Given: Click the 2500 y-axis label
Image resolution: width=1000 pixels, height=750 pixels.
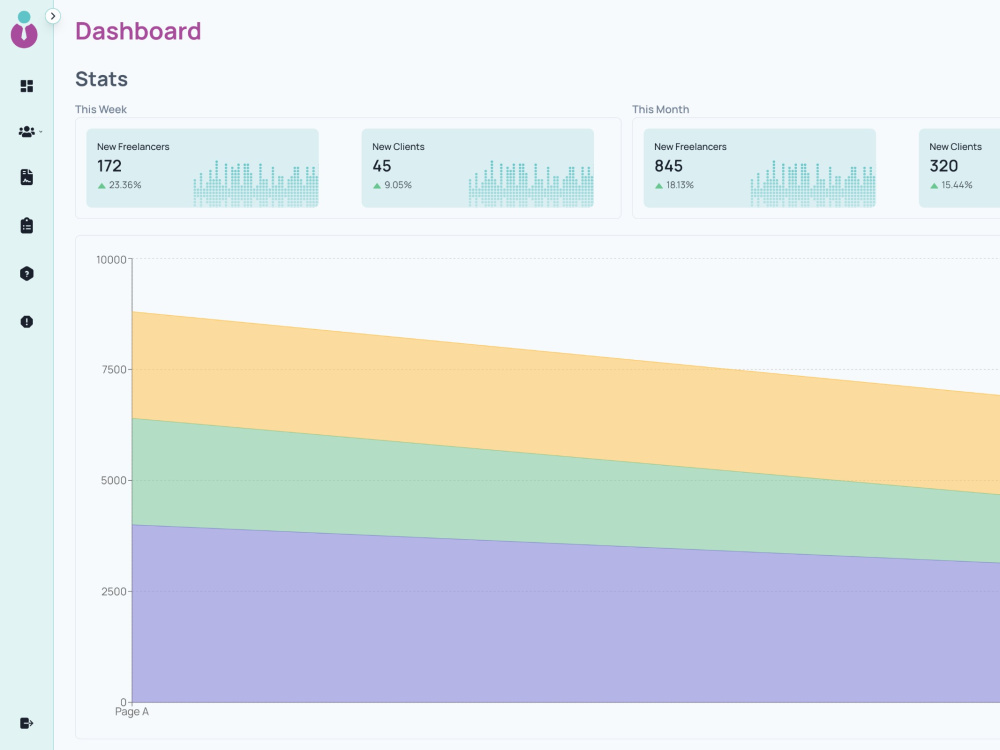Looking at the screenshot, I should click(x=114, y=591).
